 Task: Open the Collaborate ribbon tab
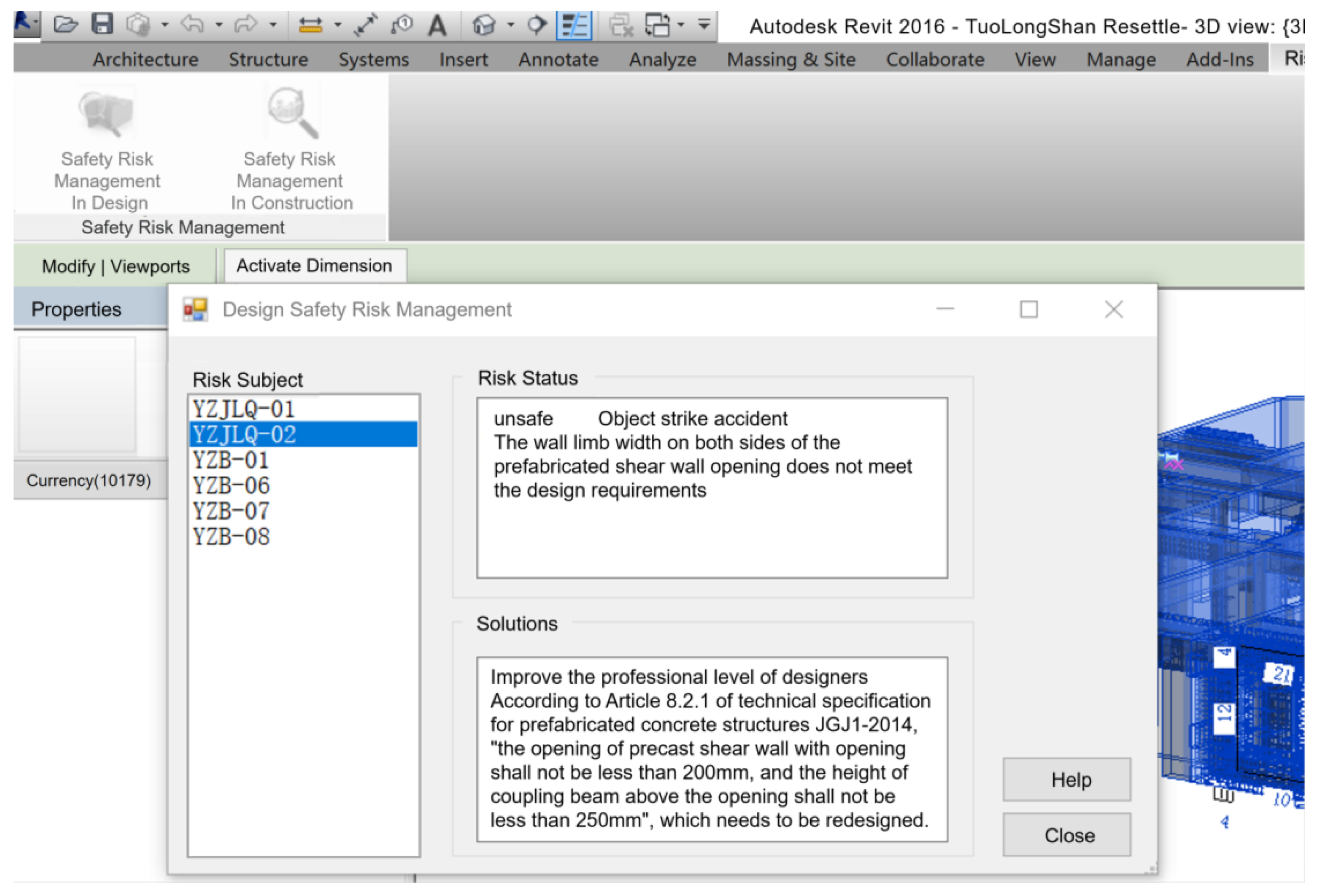point(935,59)
